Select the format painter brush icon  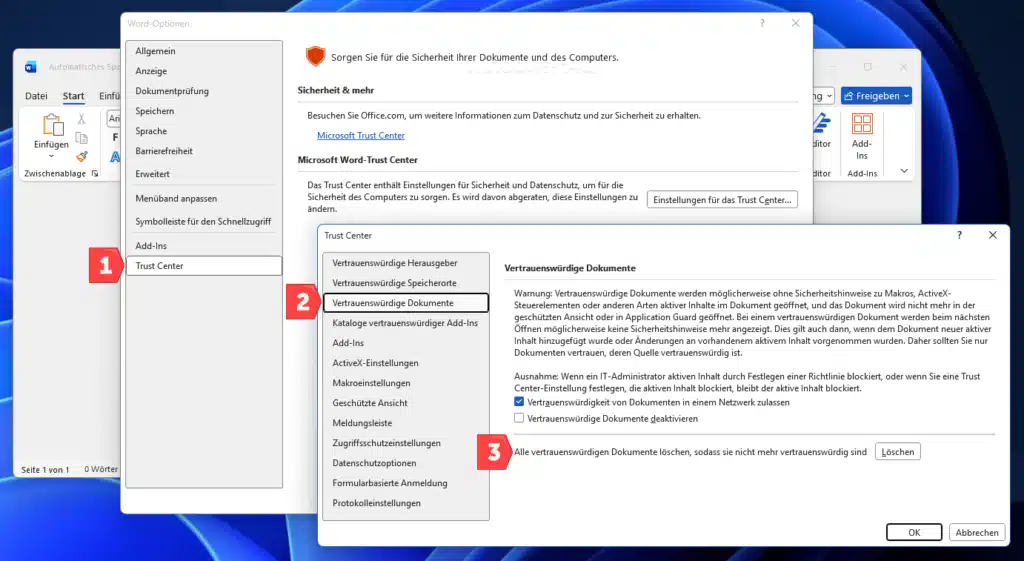[x=81, y=157]
